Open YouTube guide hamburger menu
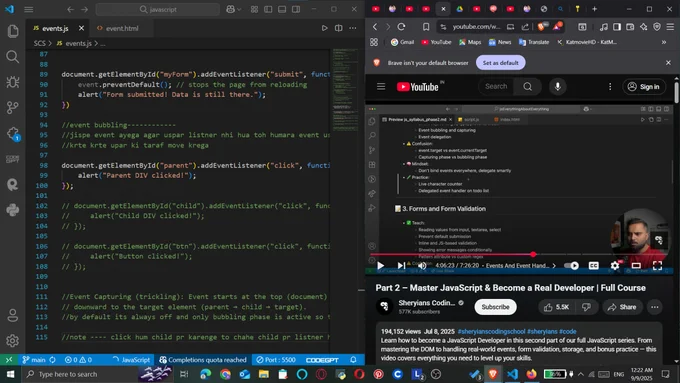680x383 pixels. tap(381, 87)
